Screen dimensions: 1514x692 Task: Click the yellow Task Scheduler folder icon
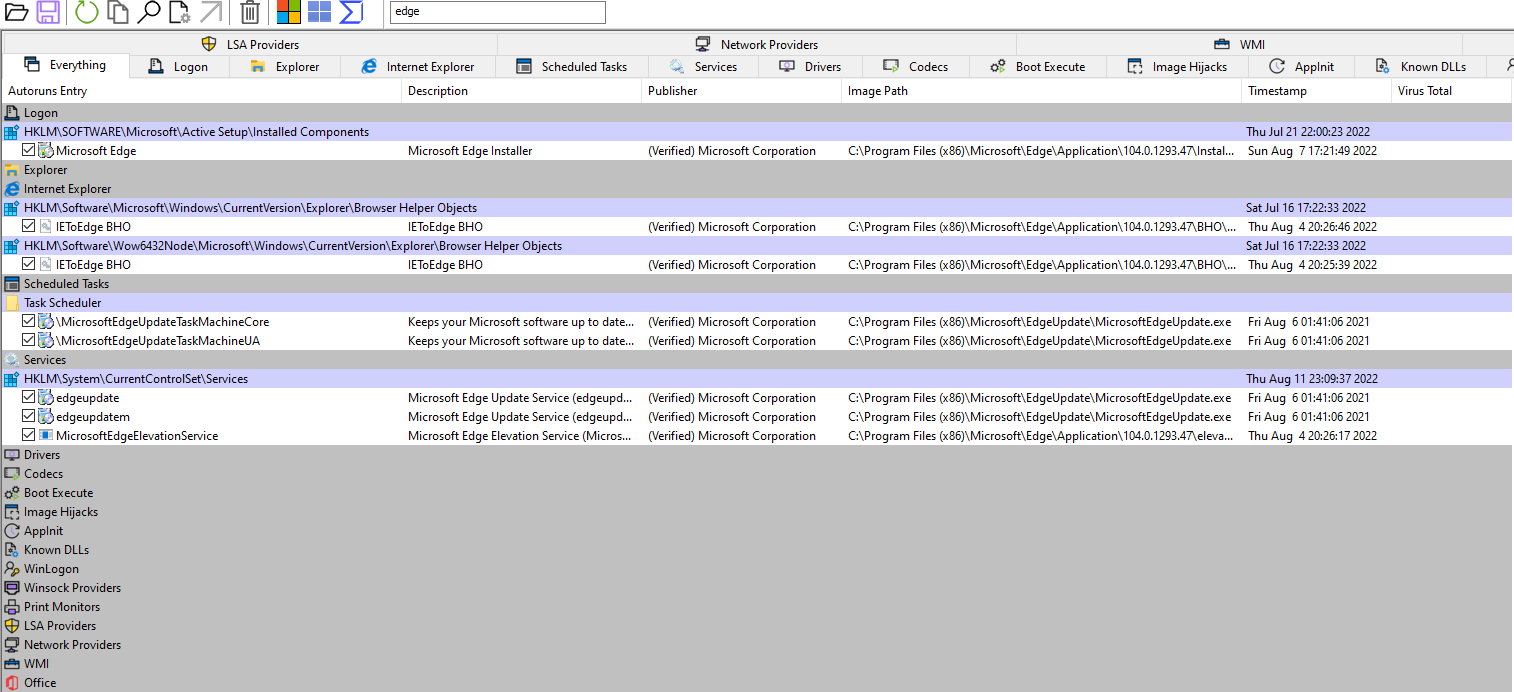(x=12, y=303)
